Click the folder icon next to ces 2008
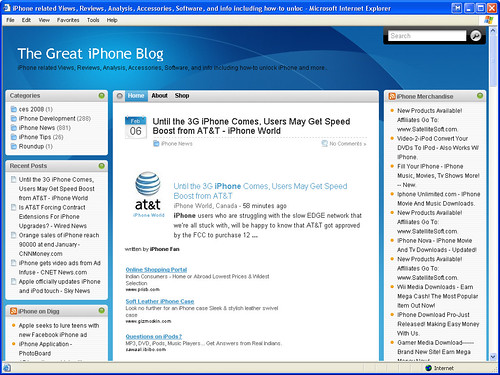This screenshot has width=500, height=375. 14,109
